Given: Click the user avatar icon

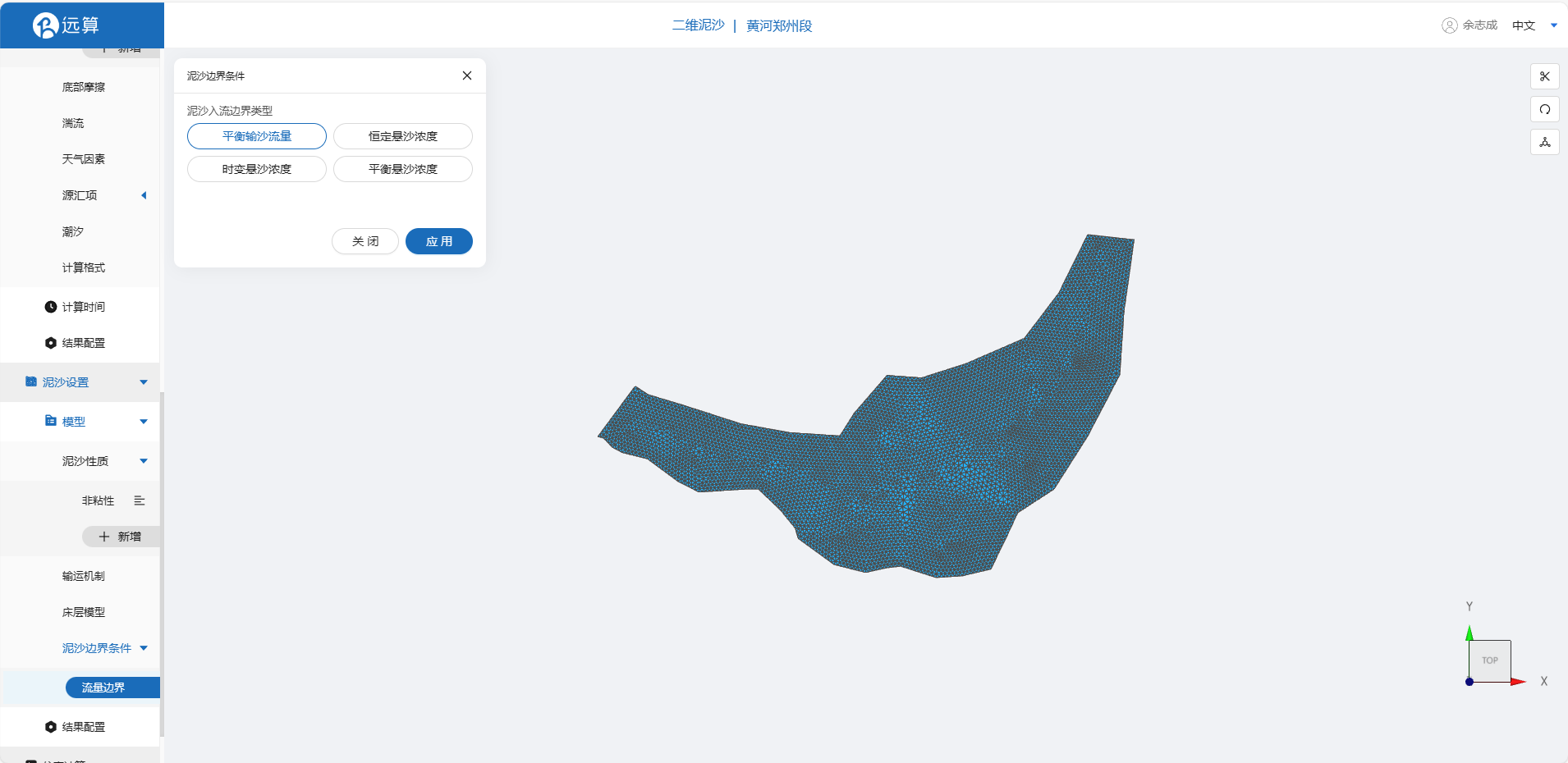Looking at the screenshot, I should click(x=1450, y=25).
